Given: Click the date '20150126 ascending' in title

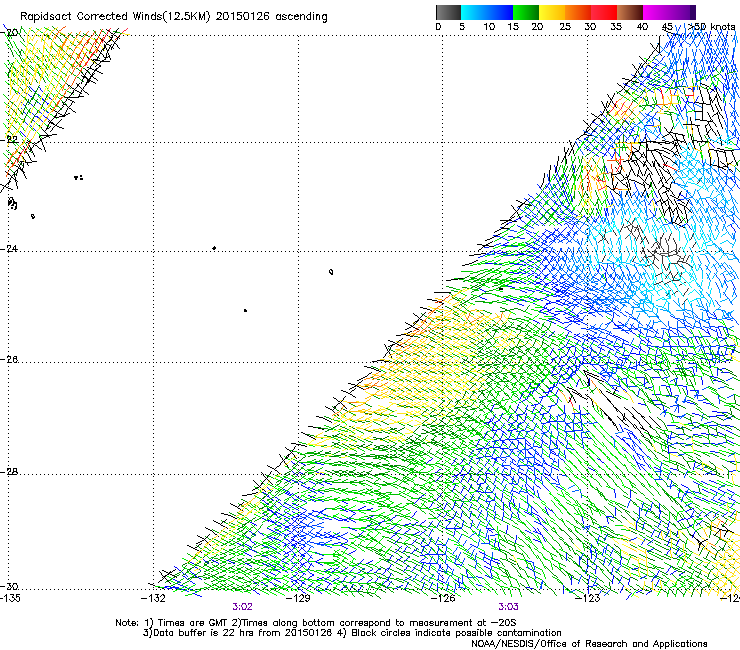Looking at the screenshot, I should click(271, 17).
